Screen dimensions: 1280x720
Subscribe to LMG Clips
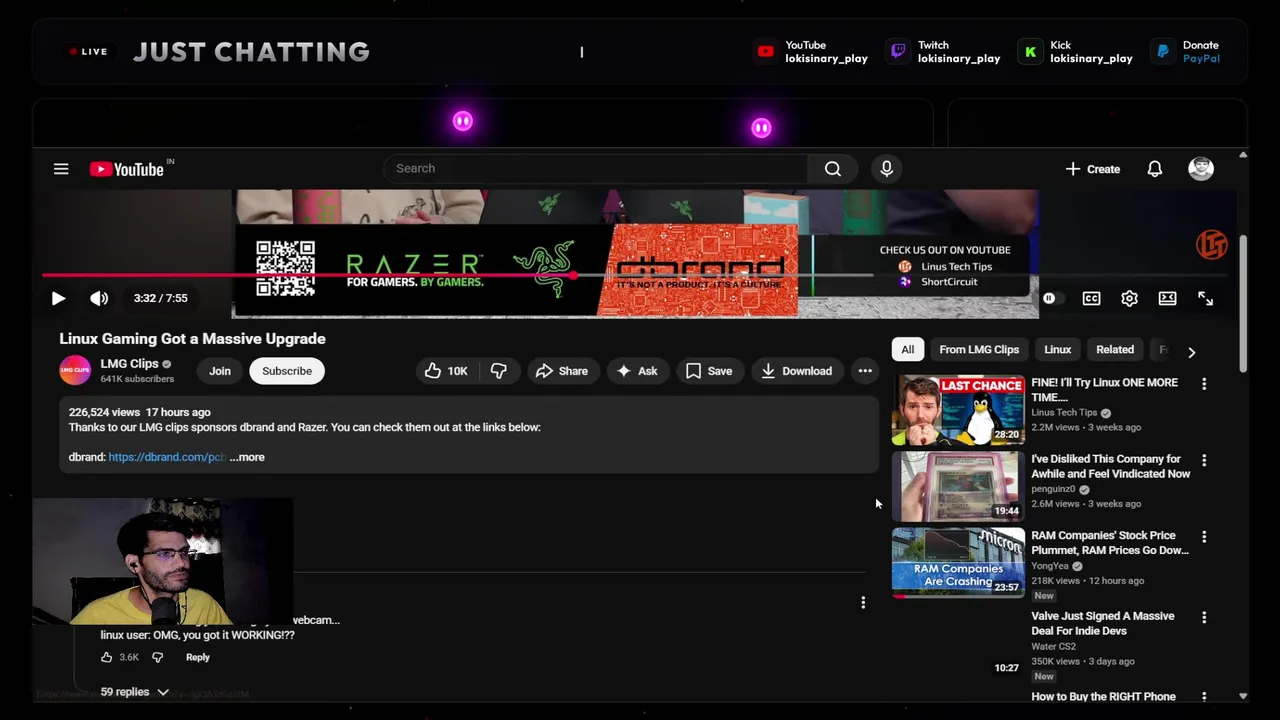287,371
